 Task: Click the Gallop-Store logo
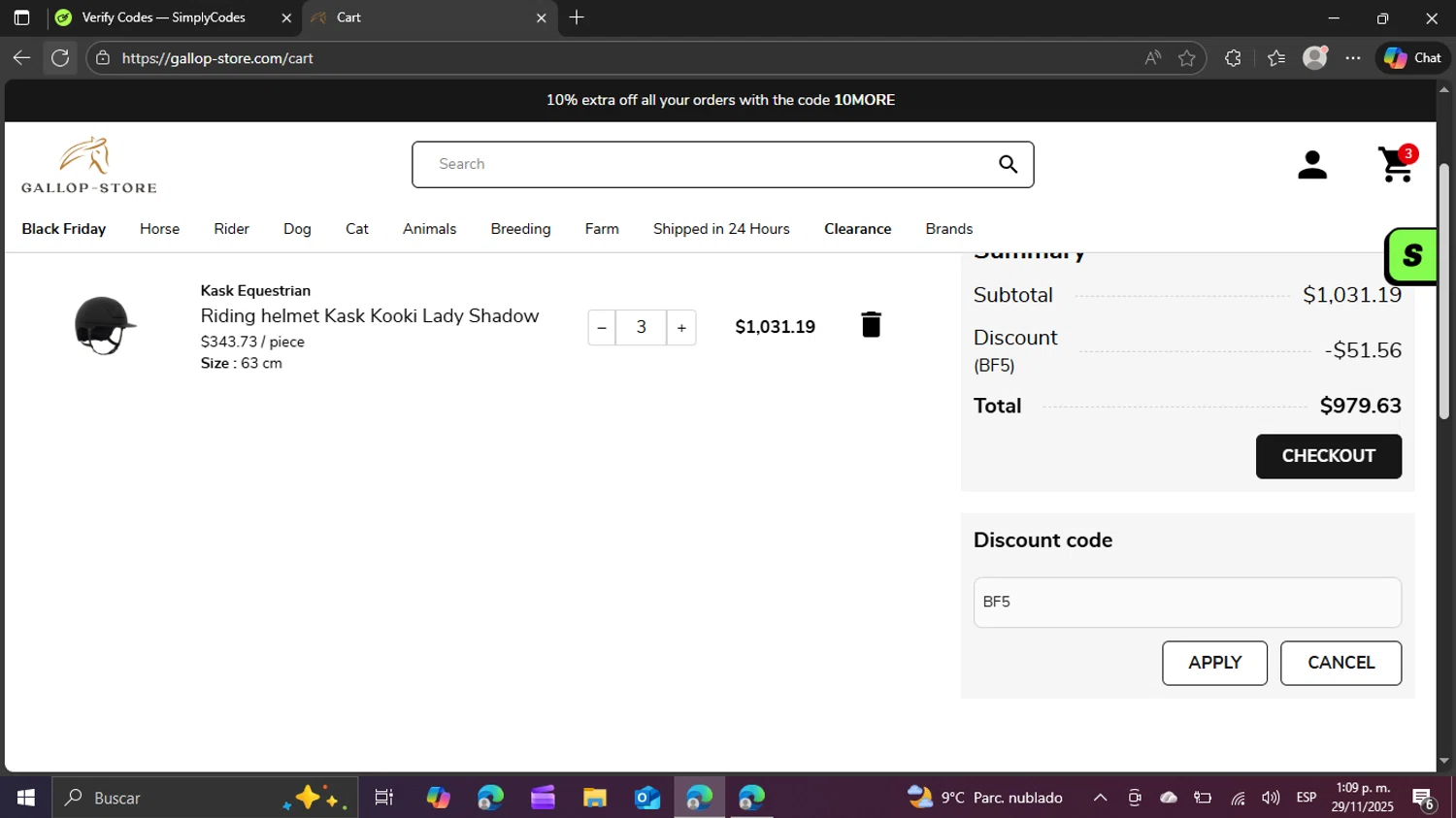click(88, 165)
